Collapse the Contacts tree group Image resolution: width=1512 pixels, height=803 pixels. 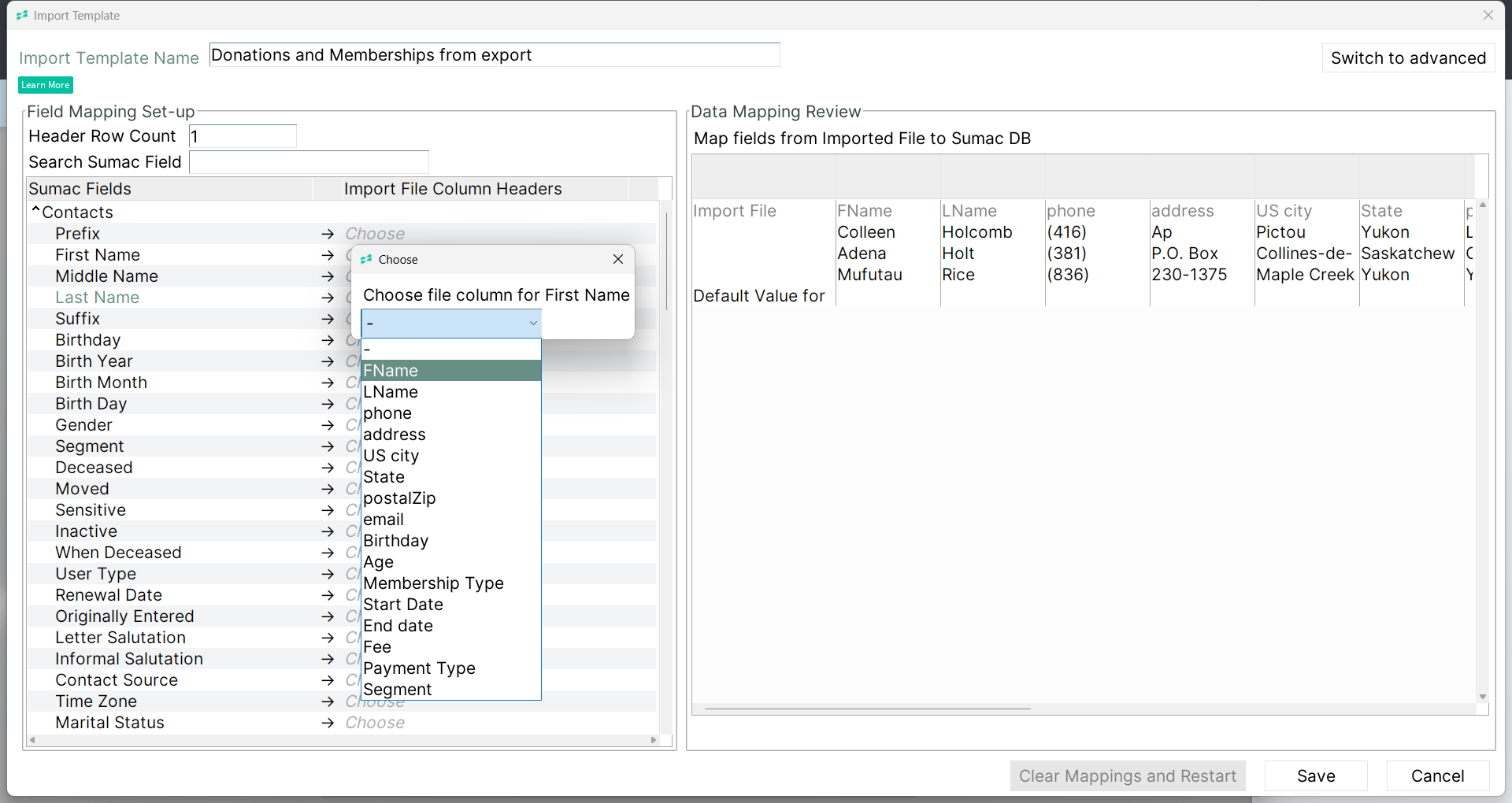[x=35, y=210]
